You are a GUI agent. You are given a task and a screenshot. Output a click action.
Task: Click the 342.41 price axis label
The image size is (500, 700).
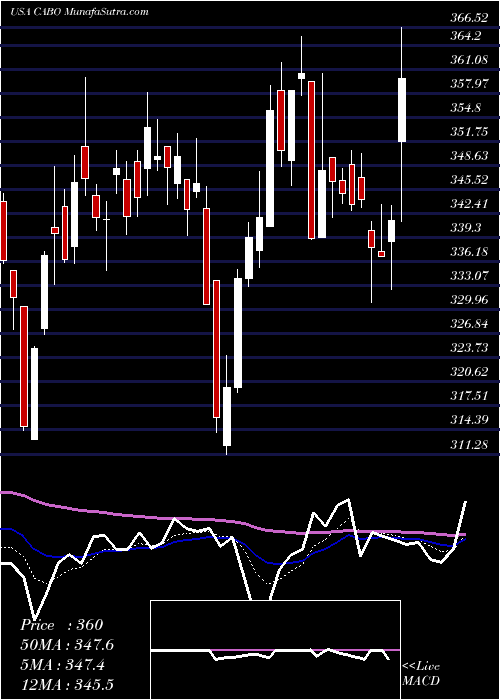(x=470, y=204)
